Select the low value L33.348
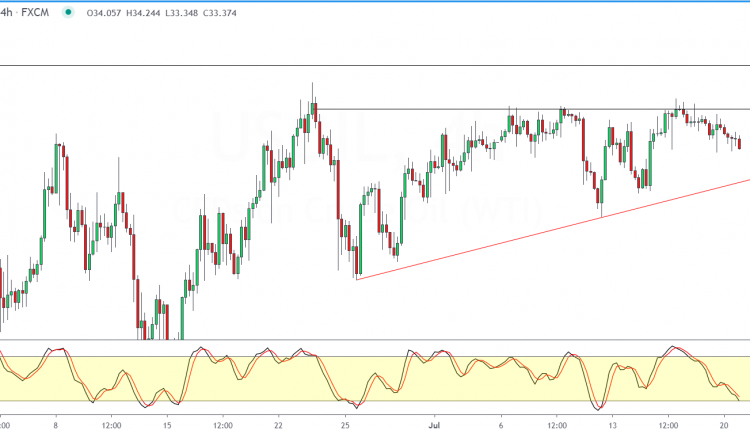 click(x=181, y=13)
